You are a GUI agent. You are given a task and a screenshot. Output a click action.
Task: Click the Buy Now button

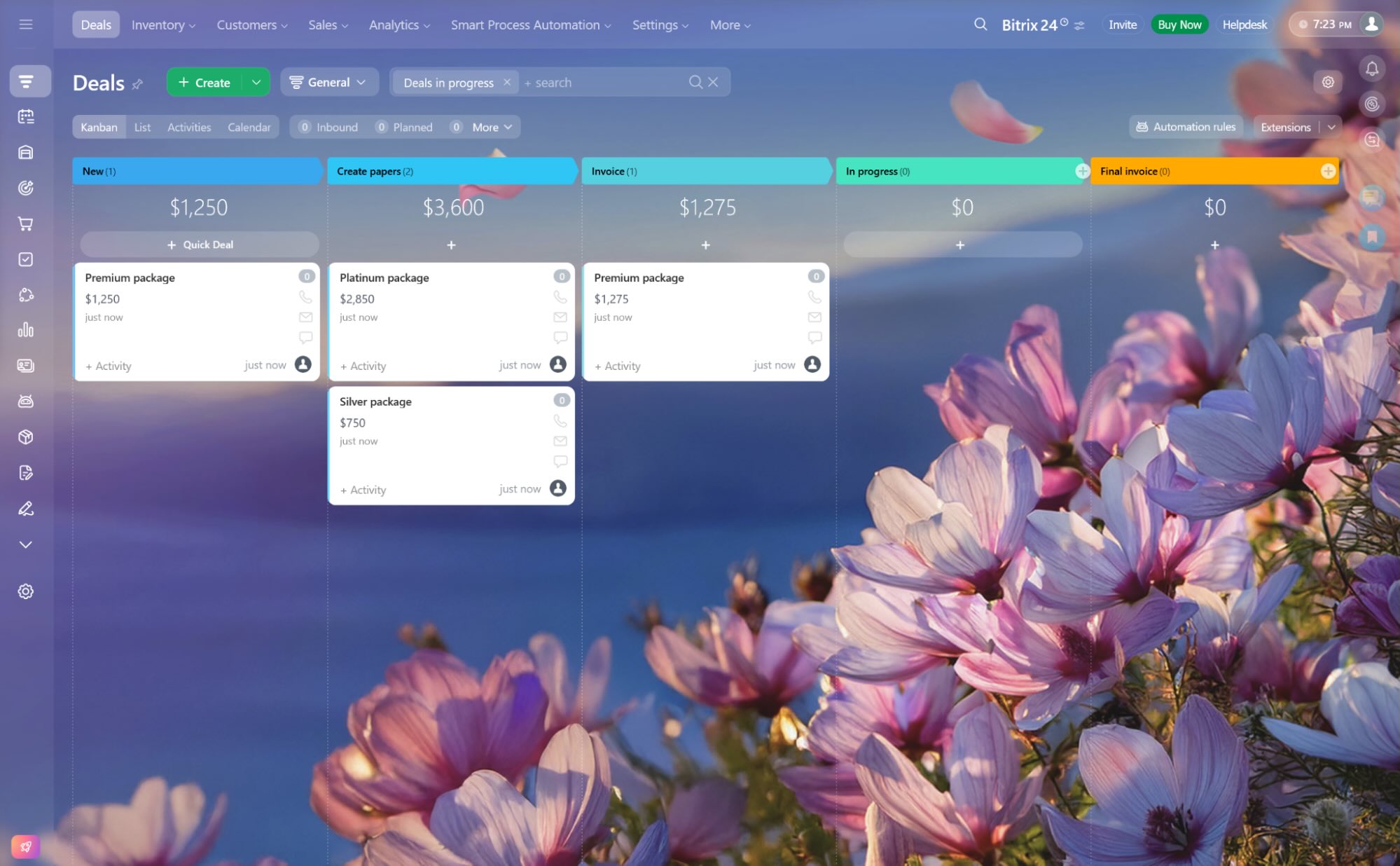coord(1179,25)
